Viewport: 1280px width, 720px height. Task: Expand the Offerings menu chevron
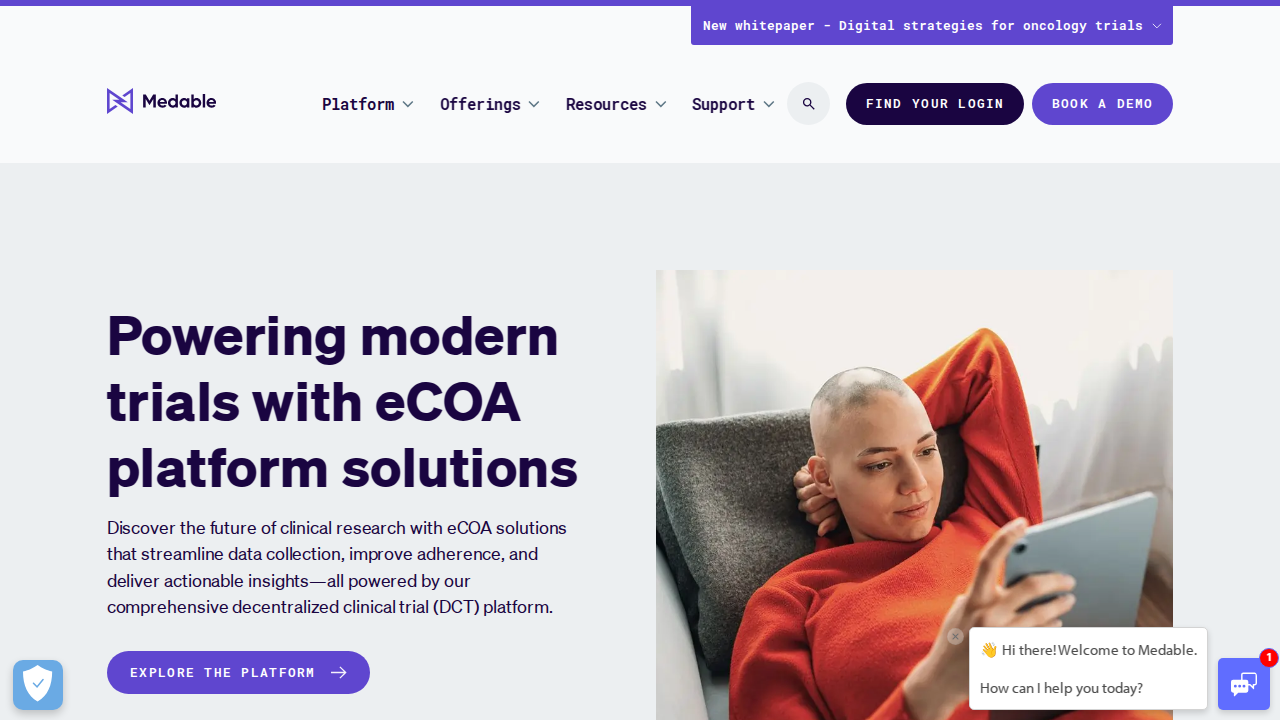click(534, 104)
